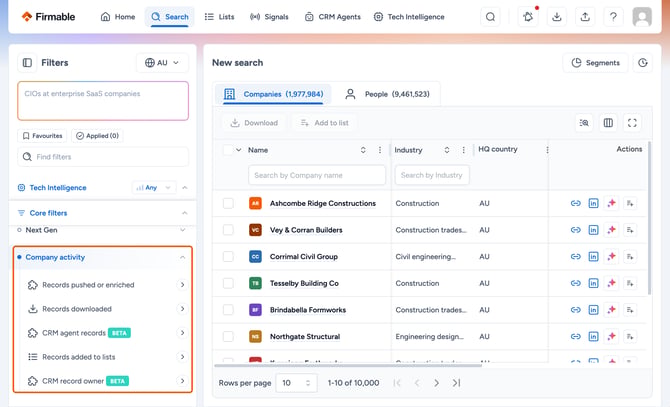Go to Home in navigation

(118, 17)
